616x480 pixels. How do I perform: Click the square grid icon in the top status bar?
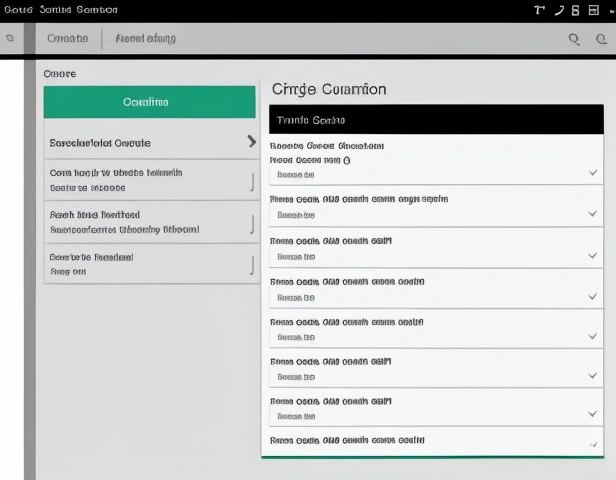point(593,10)
